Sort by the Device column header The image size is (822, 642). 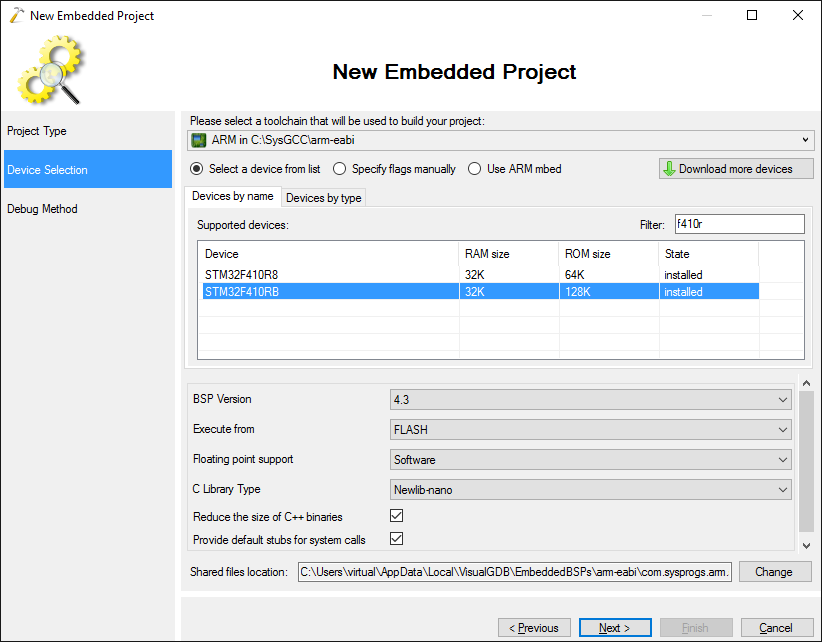(329, 254)
